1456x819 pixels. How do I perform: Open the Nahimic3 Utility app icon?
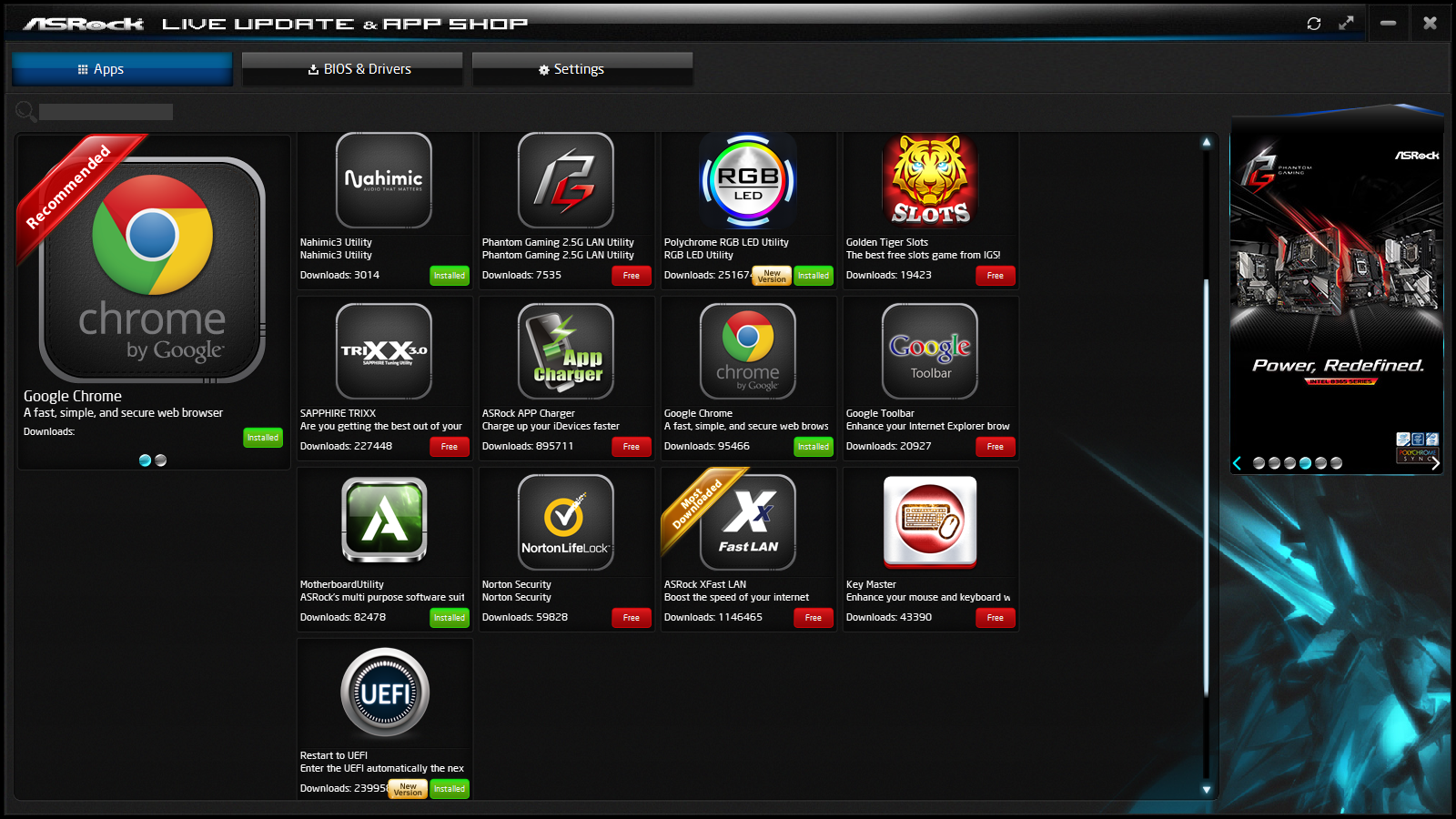(384, 180)
